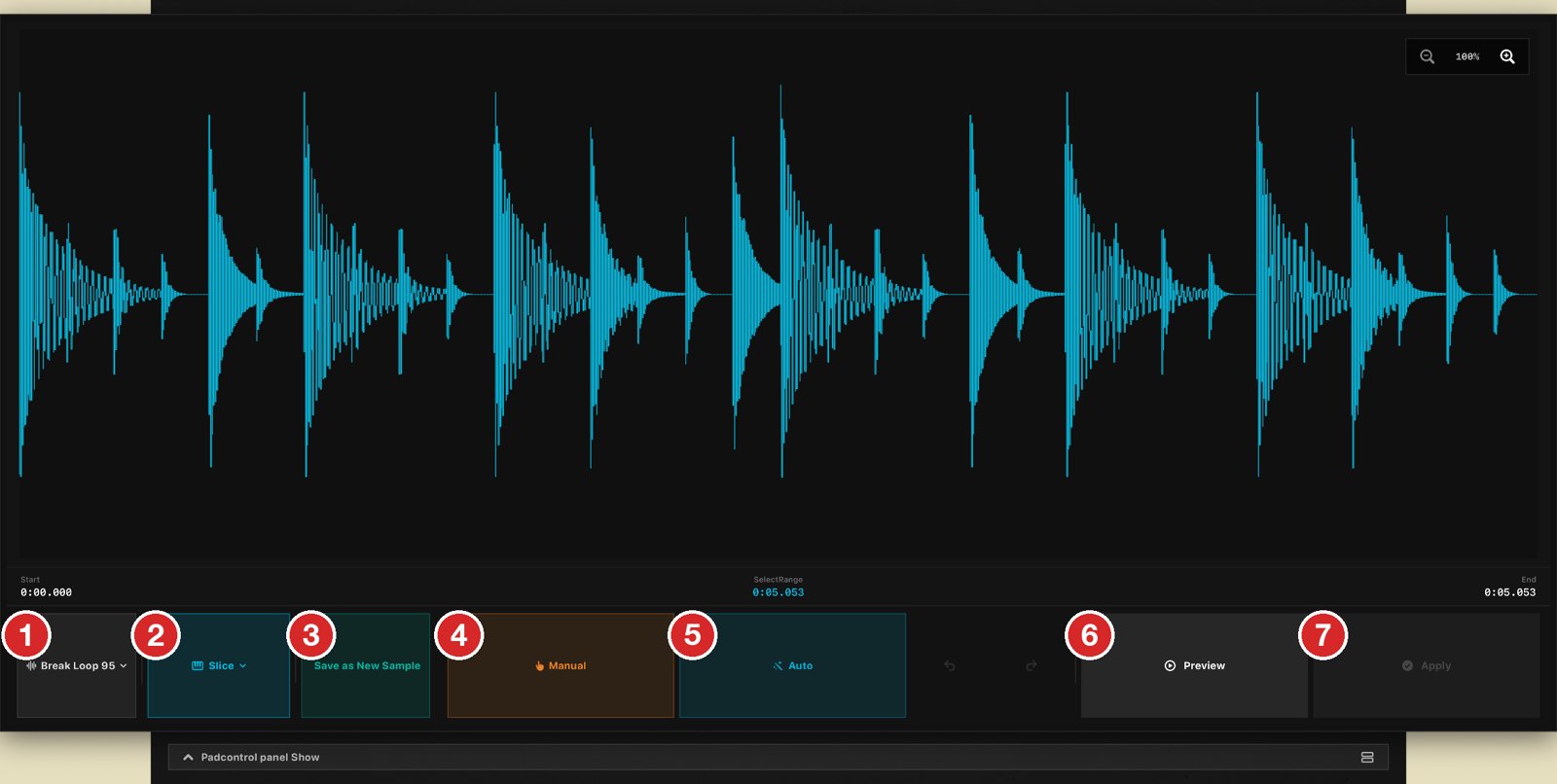Click the panel layout icon in Padcontrol bar

1367,757
